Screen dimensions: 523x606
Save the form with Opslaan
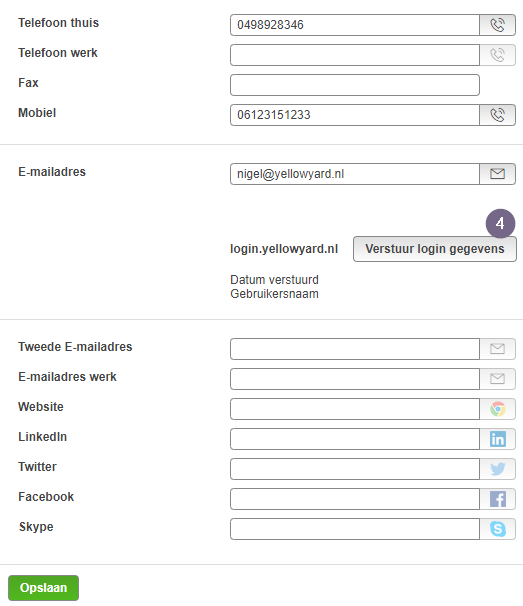(43, 588)
